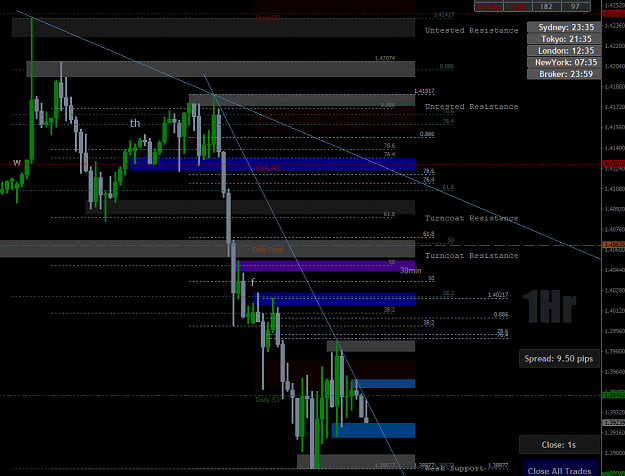Click Untested Resistance label near 1.41817
This screenshot has width=625, height=476.
coord(472,106)
